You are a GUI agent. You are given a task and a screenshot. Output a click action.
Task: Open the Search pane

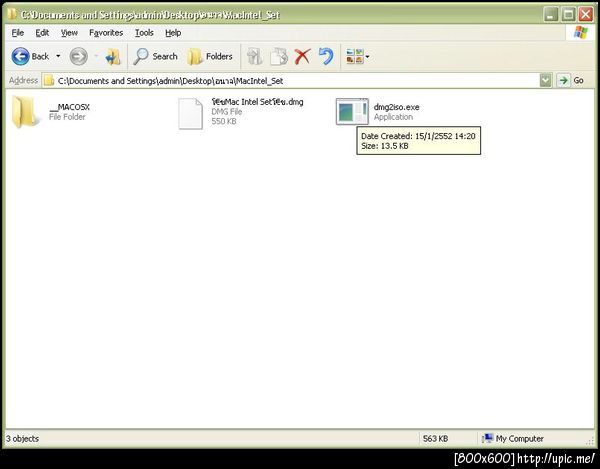coord(155,57)
